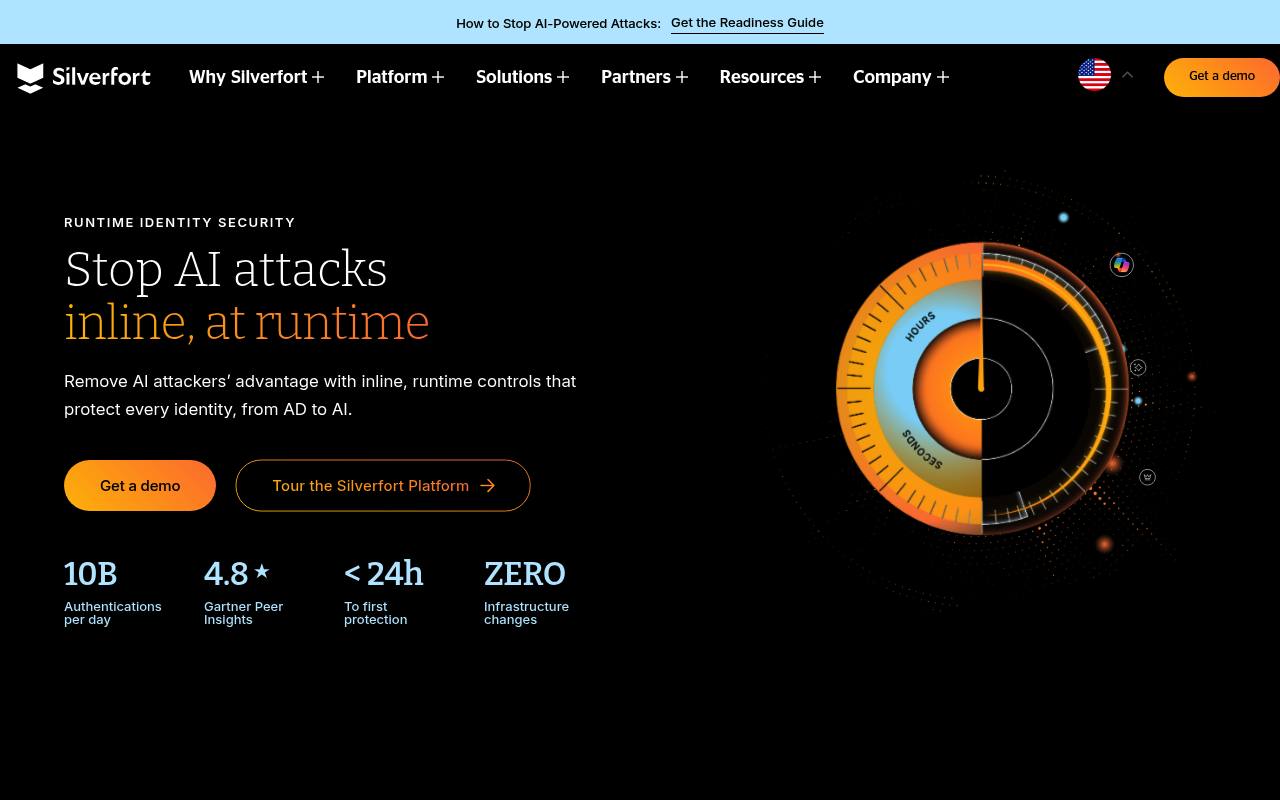
Task: Click Gartner Peer Insights caption
Action: (244, 613)
